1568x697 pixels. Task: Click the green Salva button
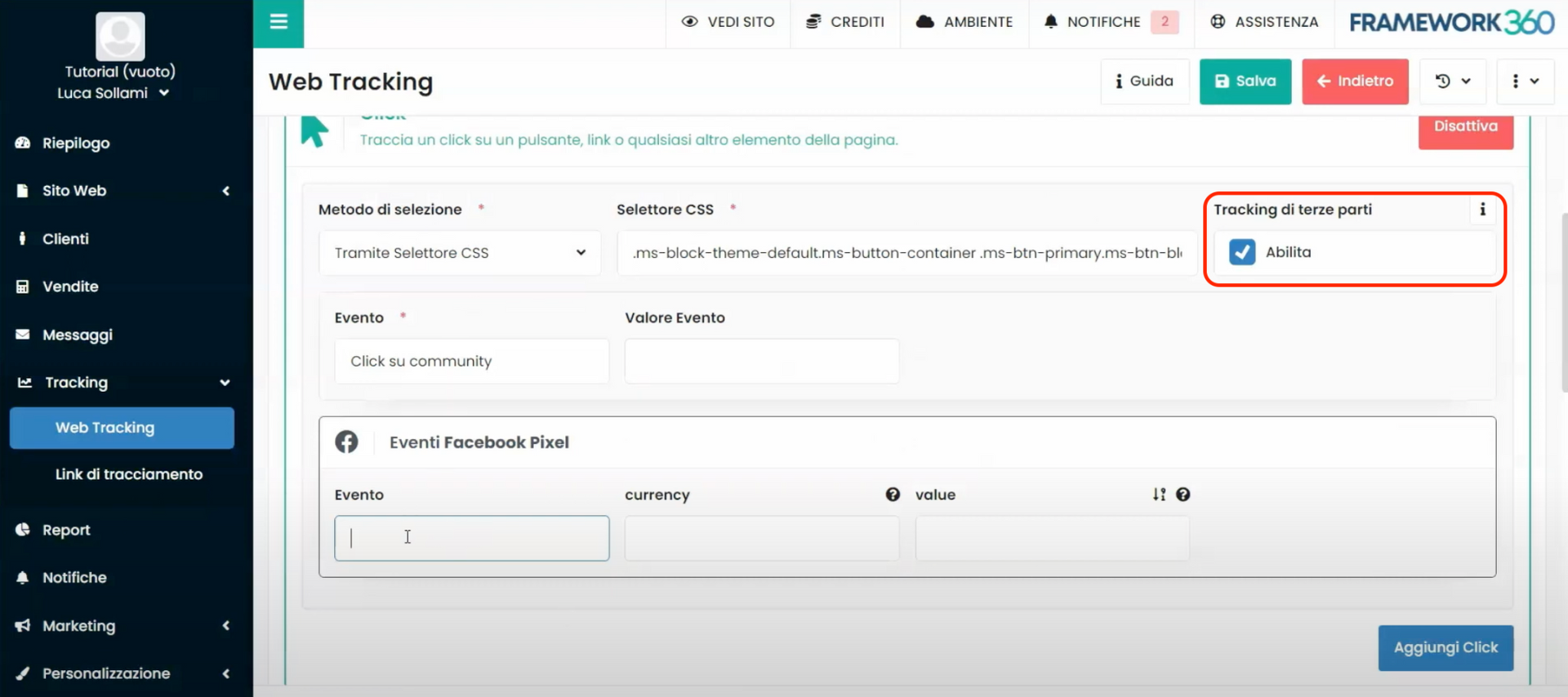pyautogui.click(x=1245, y=82)
